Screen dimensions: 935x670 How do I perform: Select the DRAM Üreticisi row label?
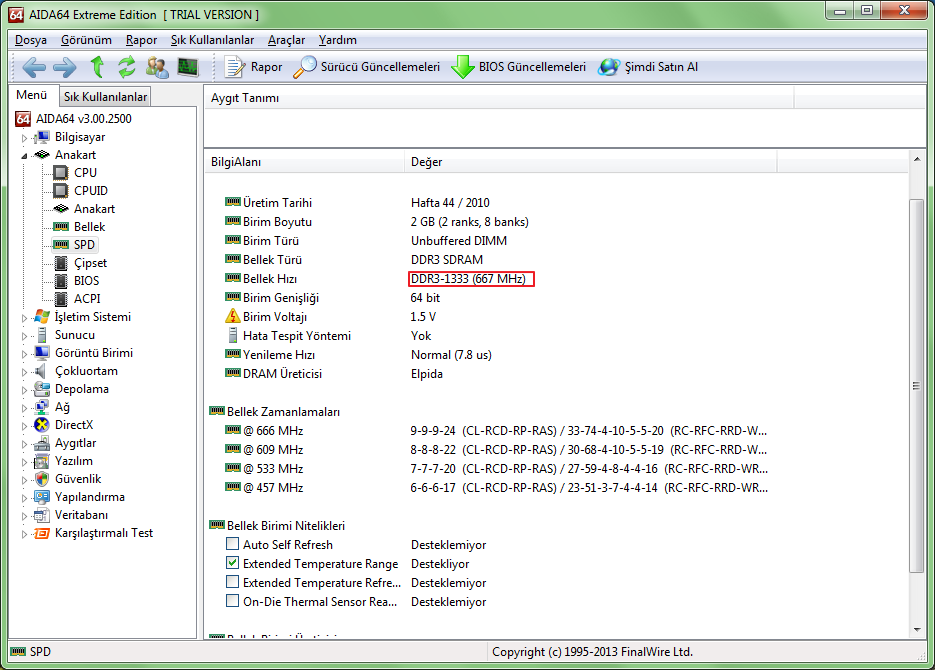[x=282, y=374]
